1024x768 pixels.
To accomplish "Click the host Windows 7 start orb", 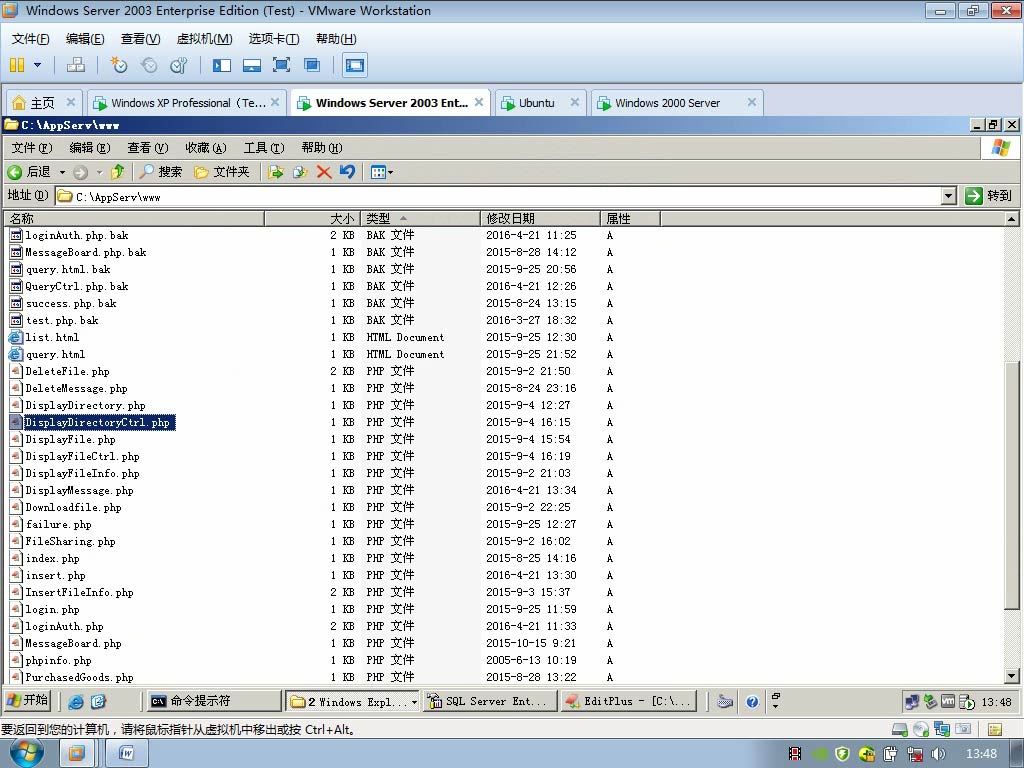I will point(27,753).
